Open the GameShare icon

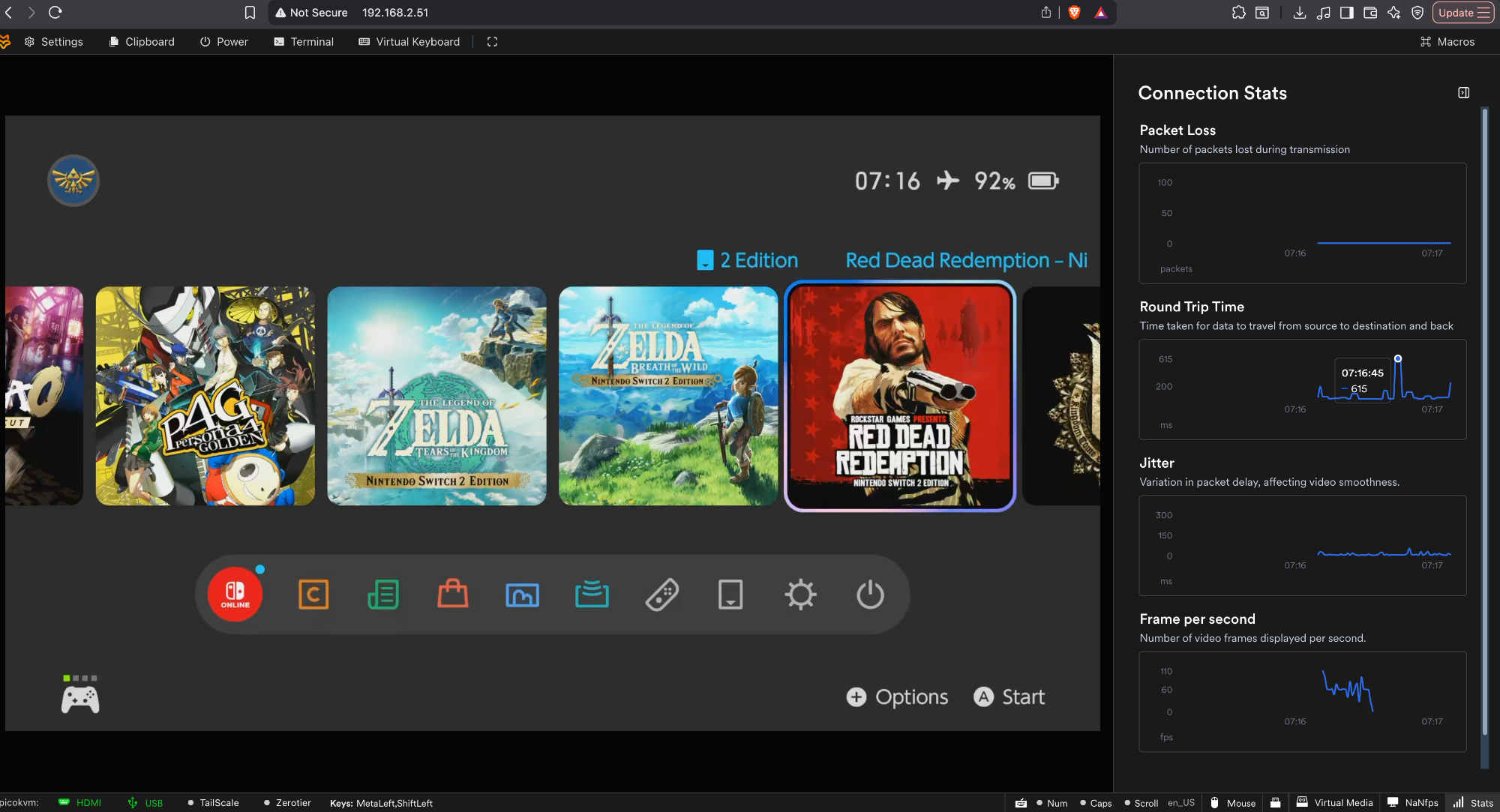592,594
